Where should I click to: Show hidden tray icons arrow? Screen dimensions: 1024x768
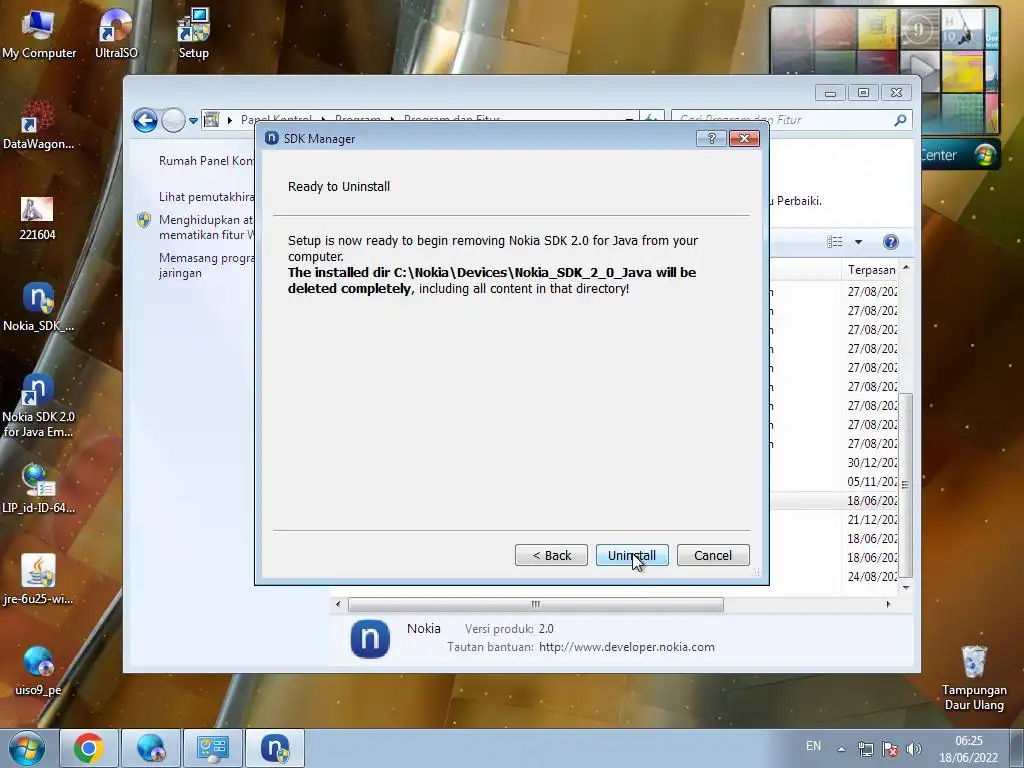click(842, 749)
